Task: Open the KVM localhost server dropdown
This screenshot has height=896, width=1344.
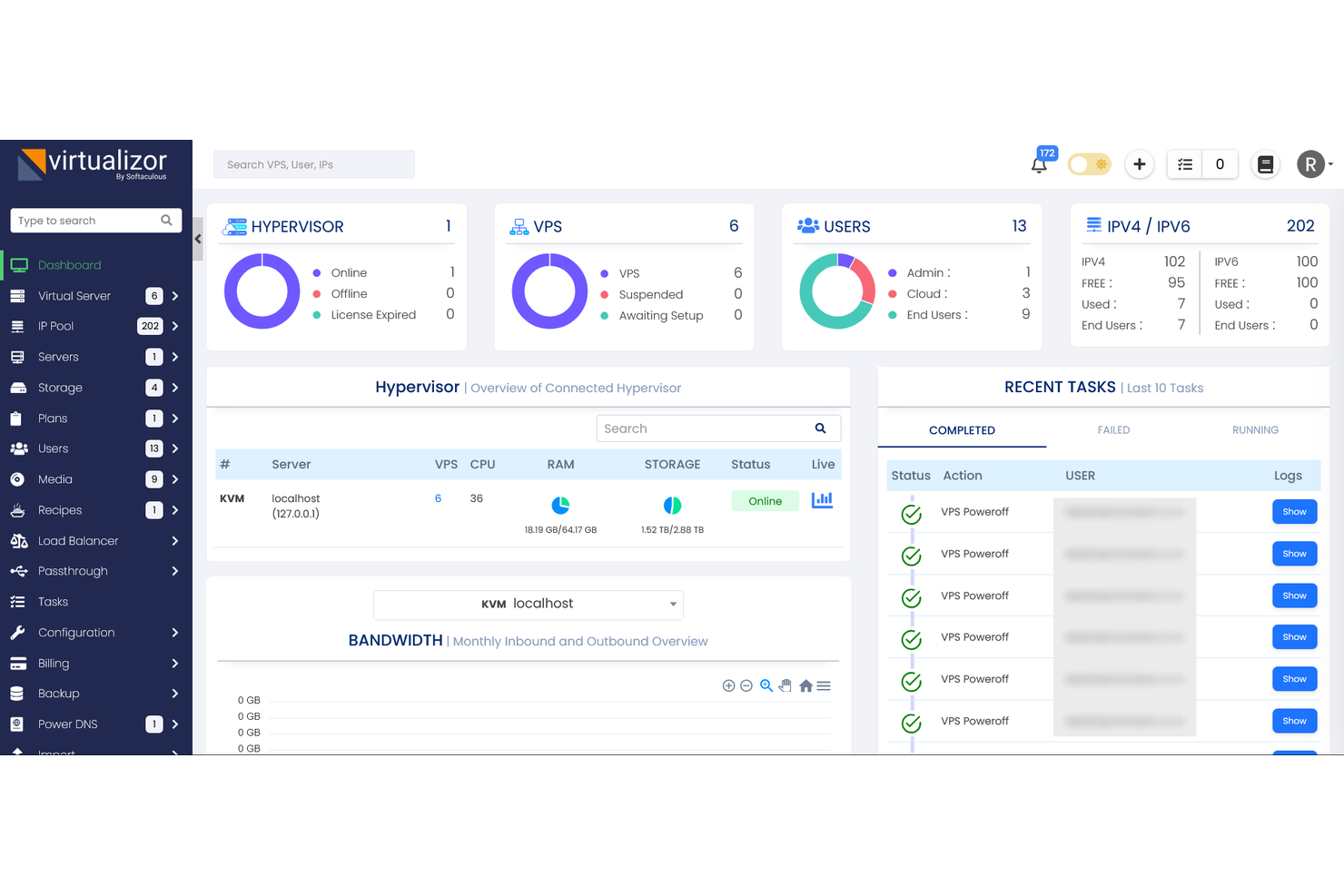Action: pos(528,605)
